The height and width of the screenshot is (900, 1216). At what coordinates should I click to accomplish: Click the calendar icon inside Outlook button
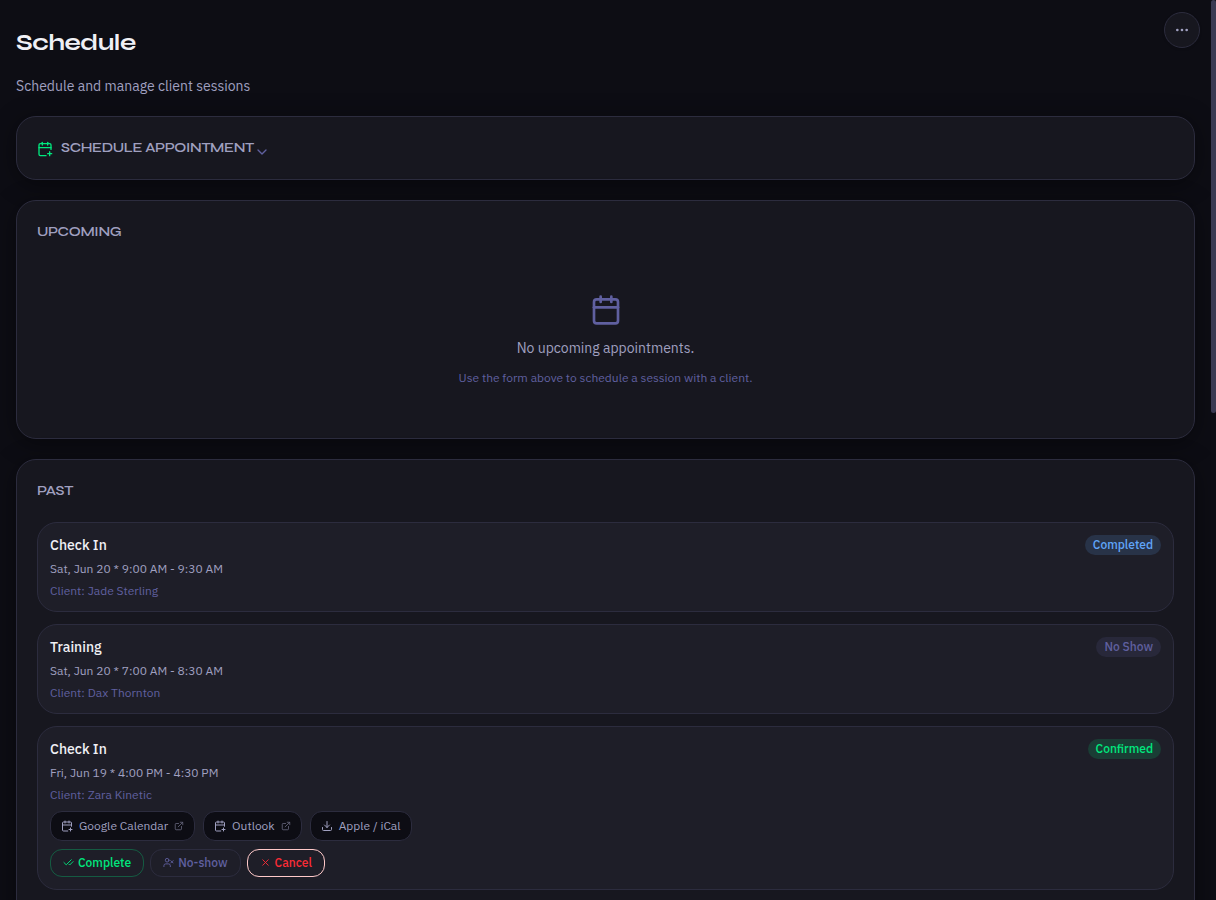point(220,827)
